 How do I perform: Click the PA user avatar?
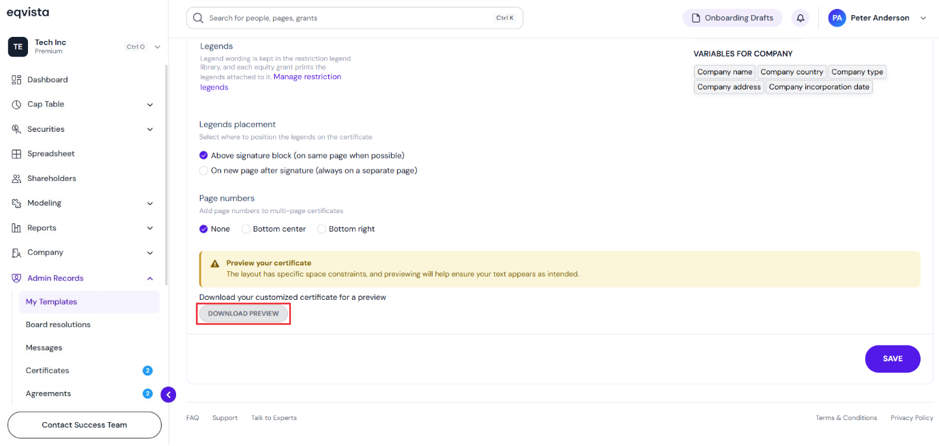pyautogui.click(x=837, y=18)
